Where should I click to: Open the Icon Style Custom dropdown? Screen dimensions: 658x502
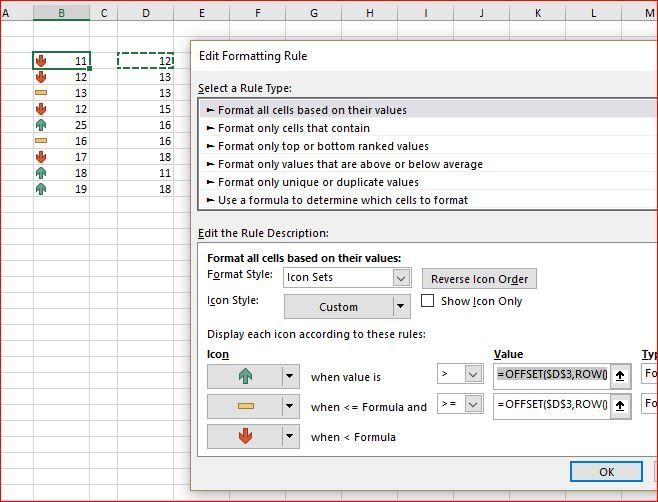(x=401, y=306)
